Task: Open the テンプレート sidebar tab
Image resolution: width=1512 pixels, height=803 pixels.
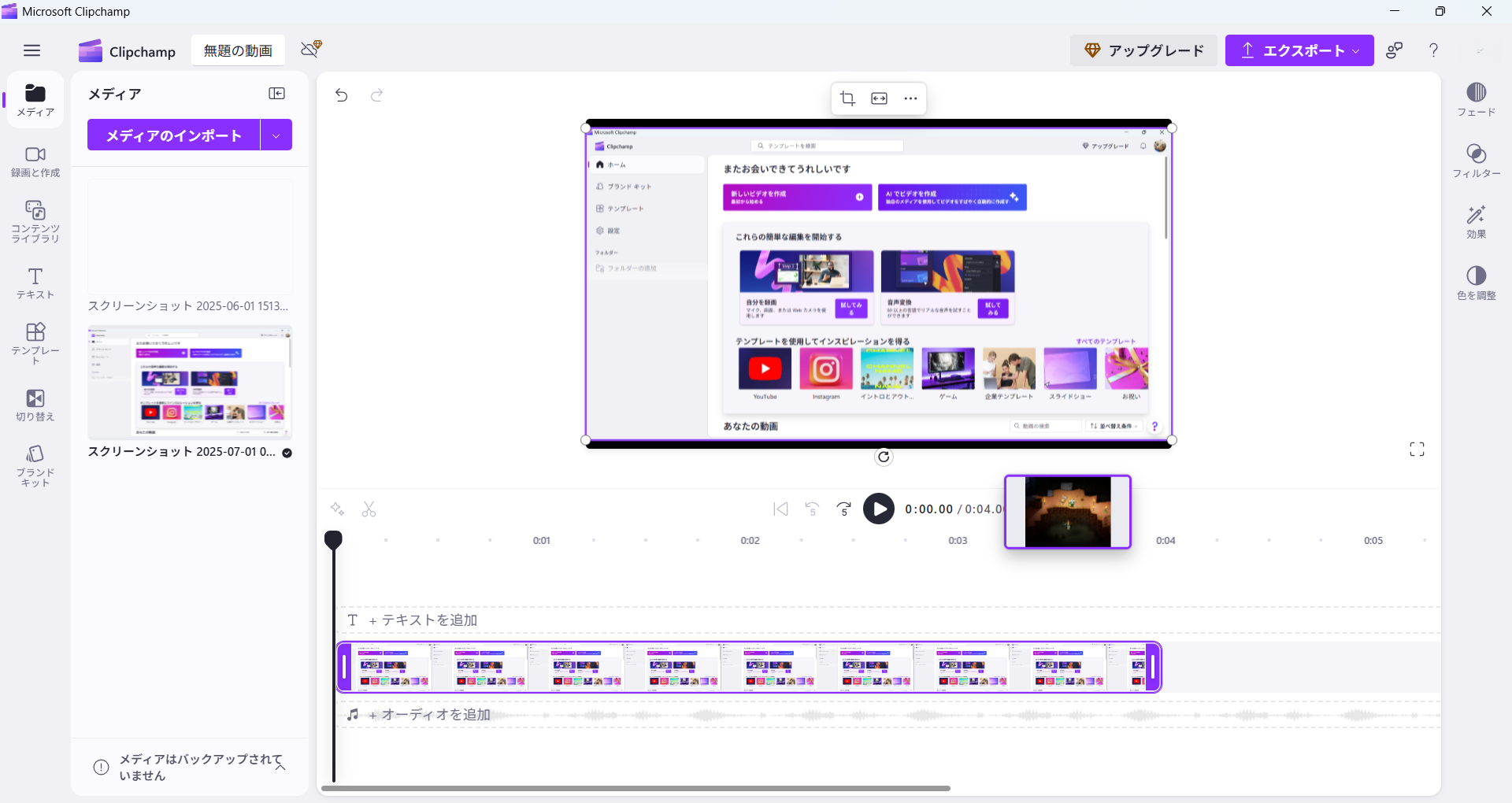Action: coord(35,343)
